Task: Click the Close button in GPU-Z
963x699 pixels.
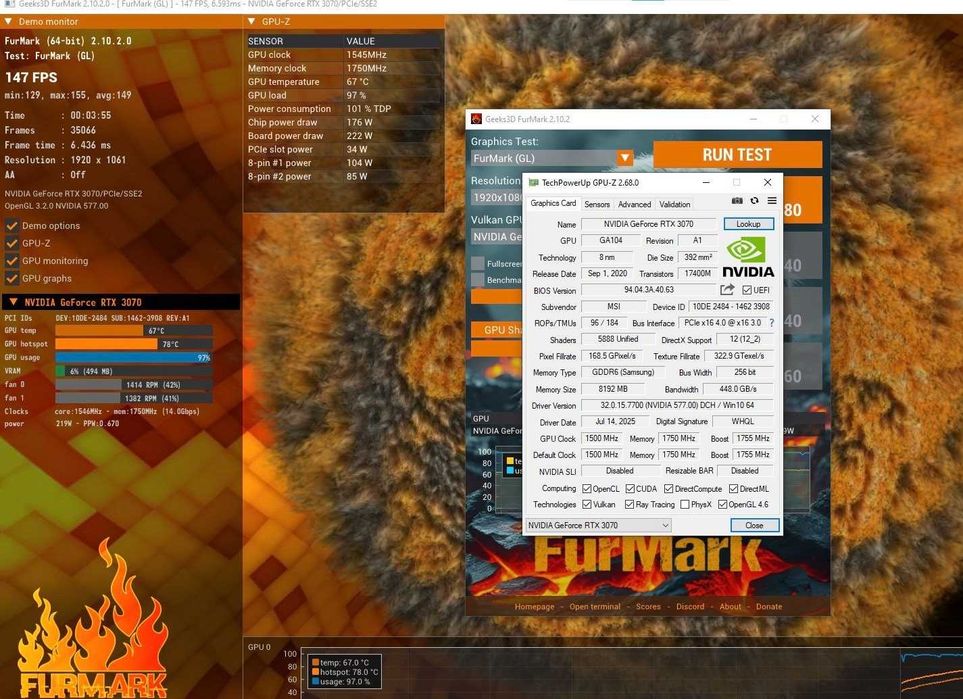Action: 754,526
